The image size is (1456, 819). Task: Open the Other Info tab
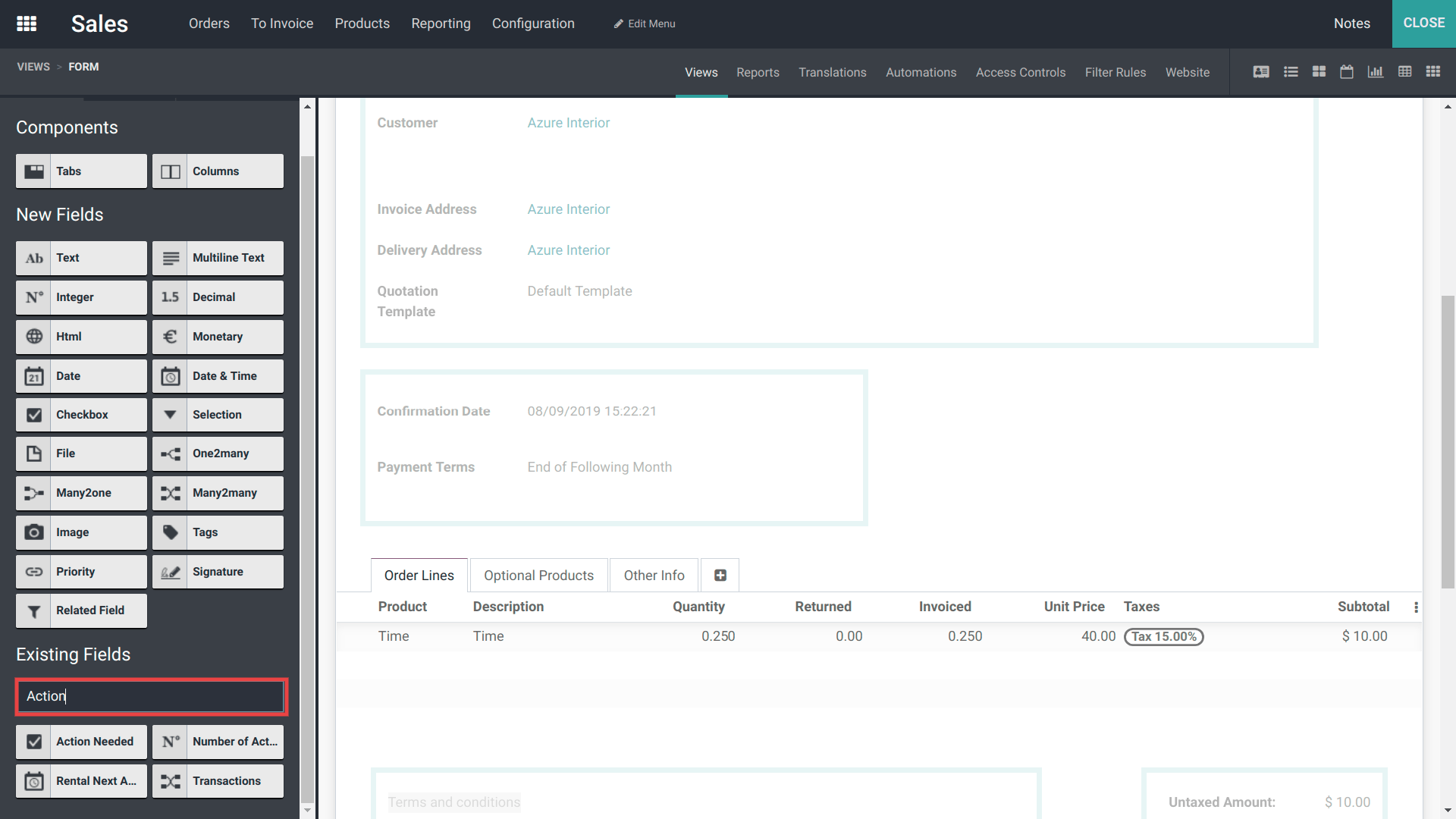(x=654, y=576)
